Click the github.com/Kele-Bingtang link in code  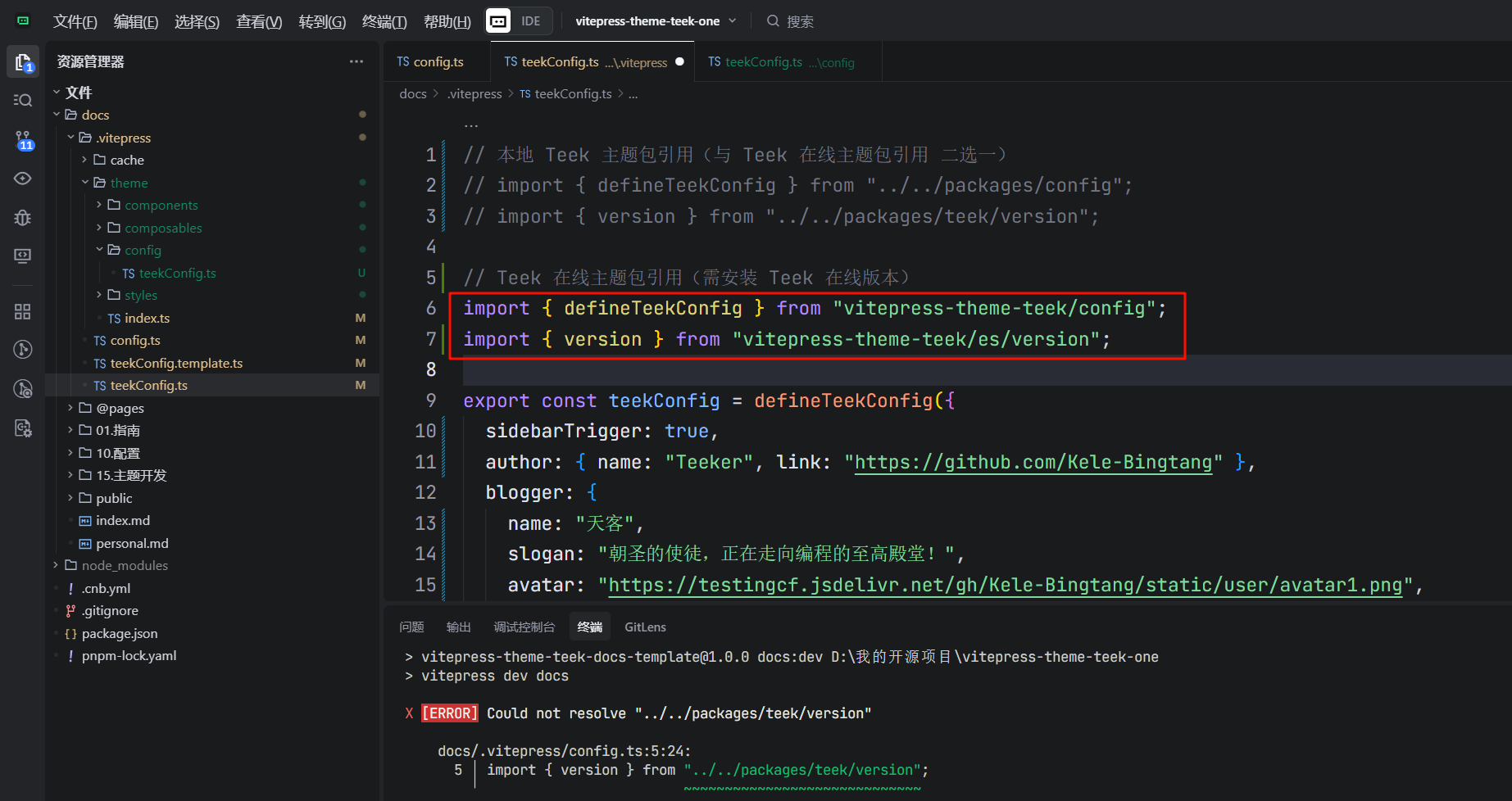1033,463
